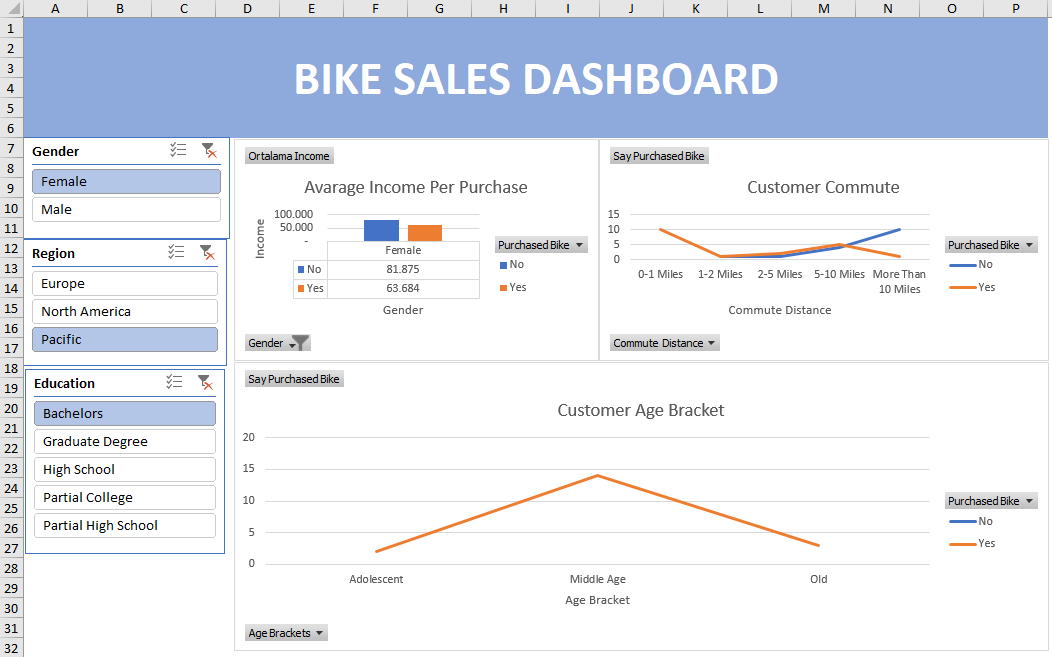Select North America in the Region slicer
This screenshot has width=1052, height=657.
point(125,311)
